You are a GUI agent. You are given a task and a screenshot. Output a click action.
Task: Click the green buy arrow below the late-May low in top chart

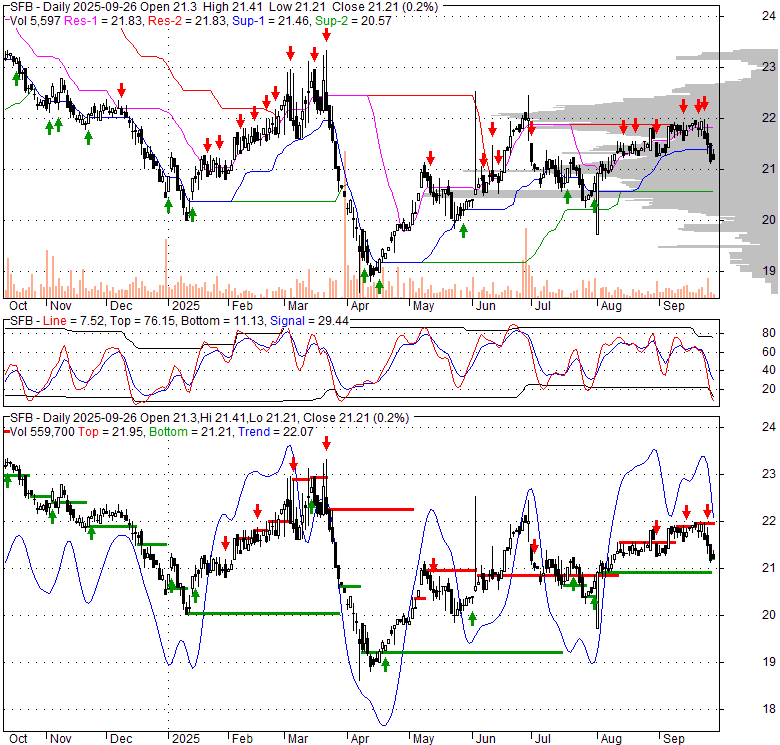(464, 230)
